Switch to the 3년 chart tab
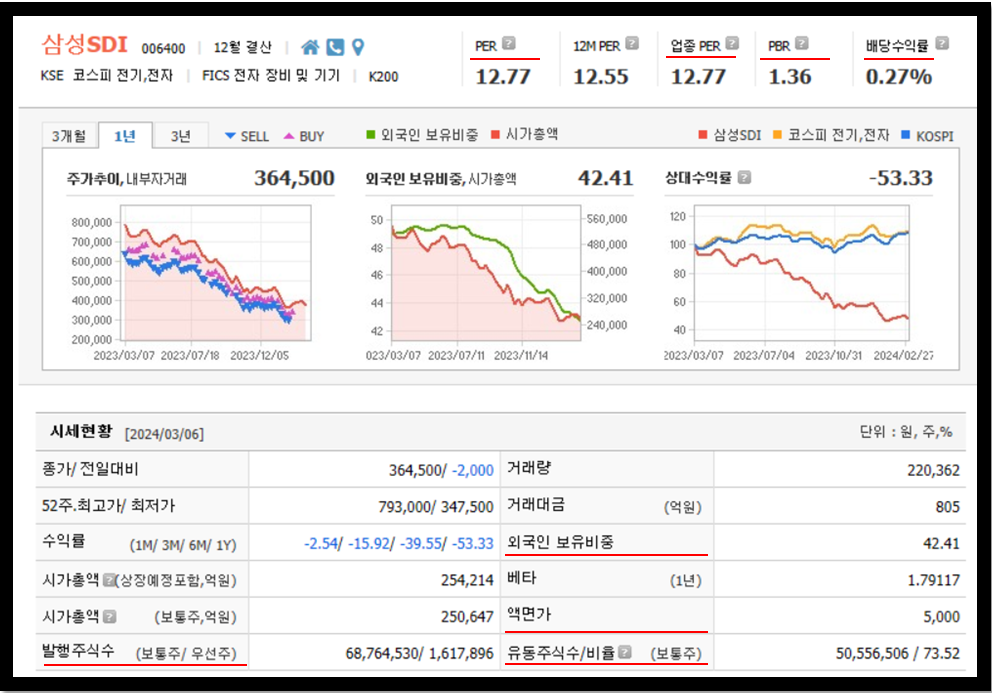Image resolution: width=992 pixels, height=693 pixels. 181,135
